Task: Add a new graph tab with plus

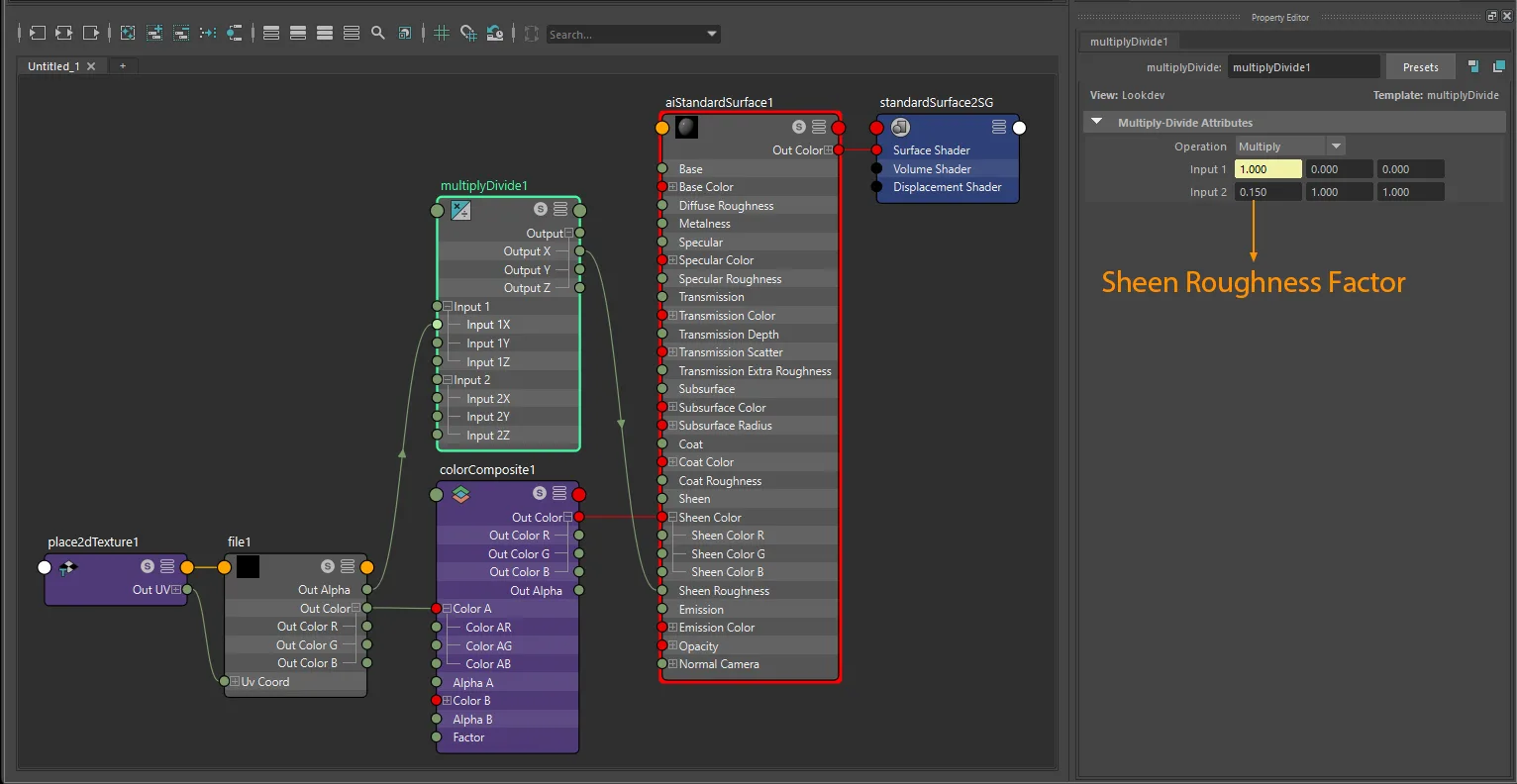Action: [x=123, y=66]
